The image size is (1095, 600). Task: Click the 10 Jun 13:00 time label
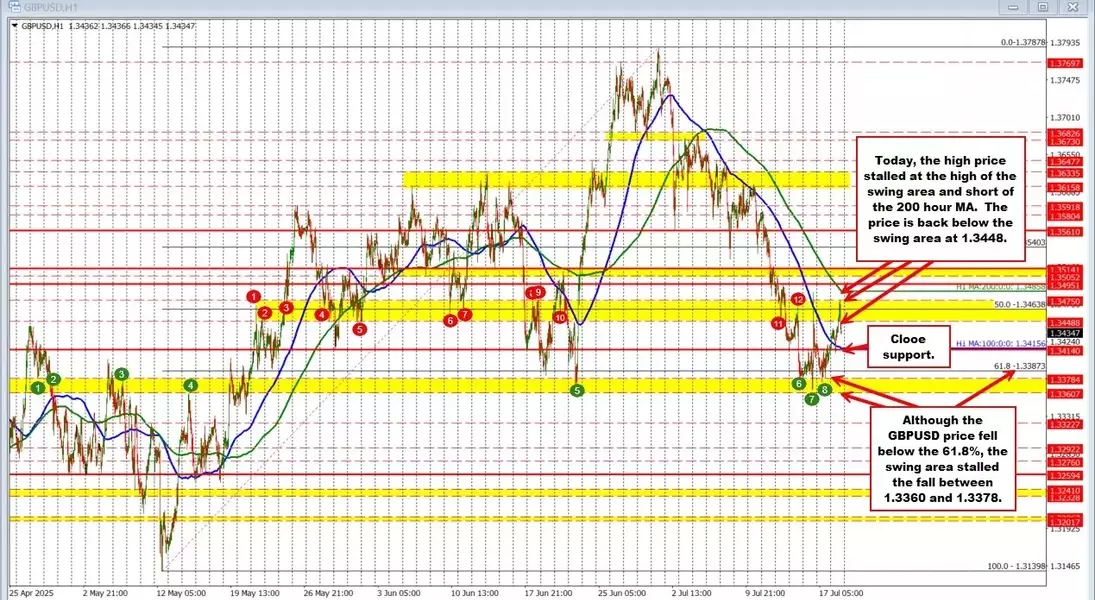[475, 593]
